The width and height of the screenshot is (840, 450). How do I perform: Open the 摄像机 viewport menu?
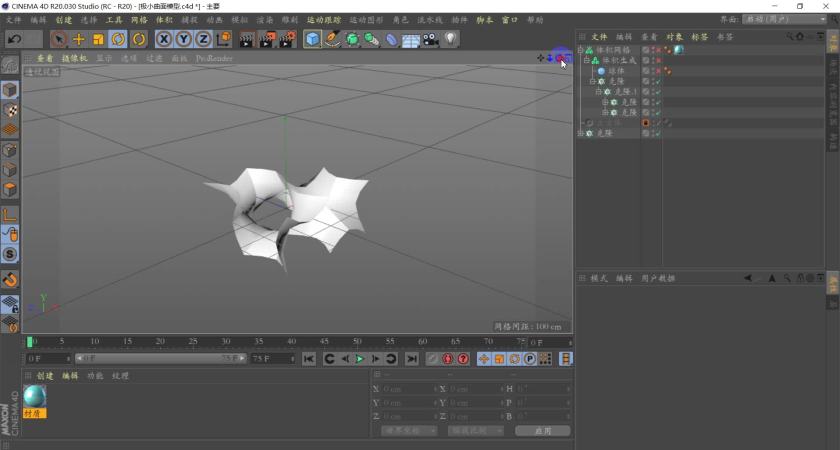pyautogui.click(x=74, y=58)
